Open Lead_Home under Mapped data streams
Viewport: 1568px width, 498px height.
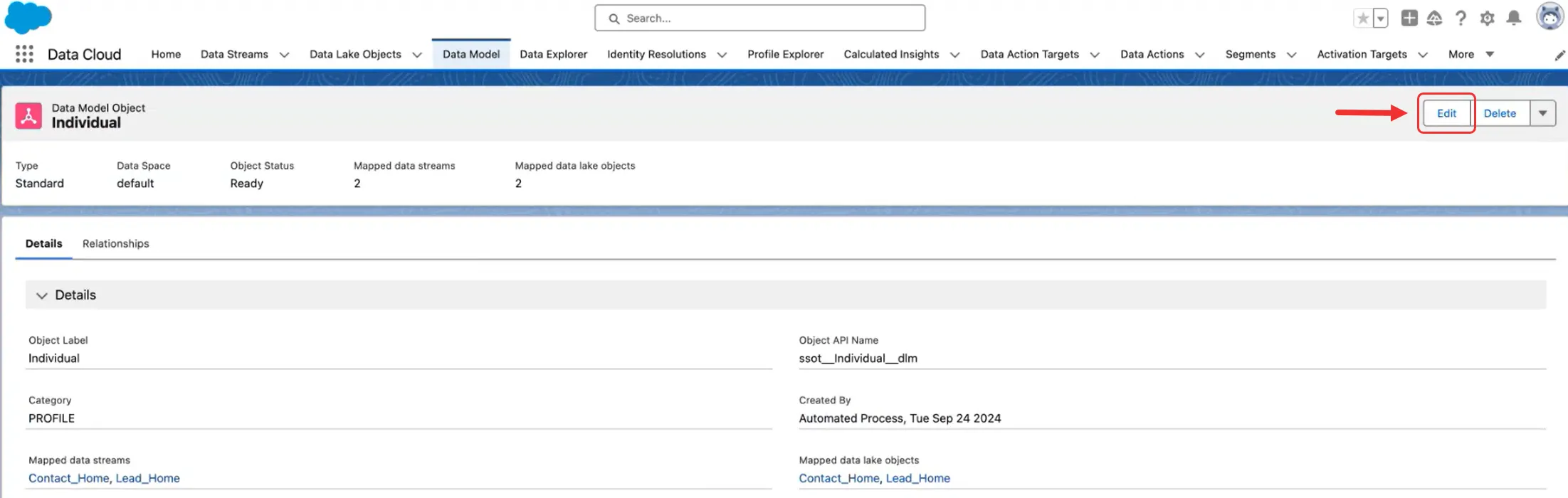(147, 478)
